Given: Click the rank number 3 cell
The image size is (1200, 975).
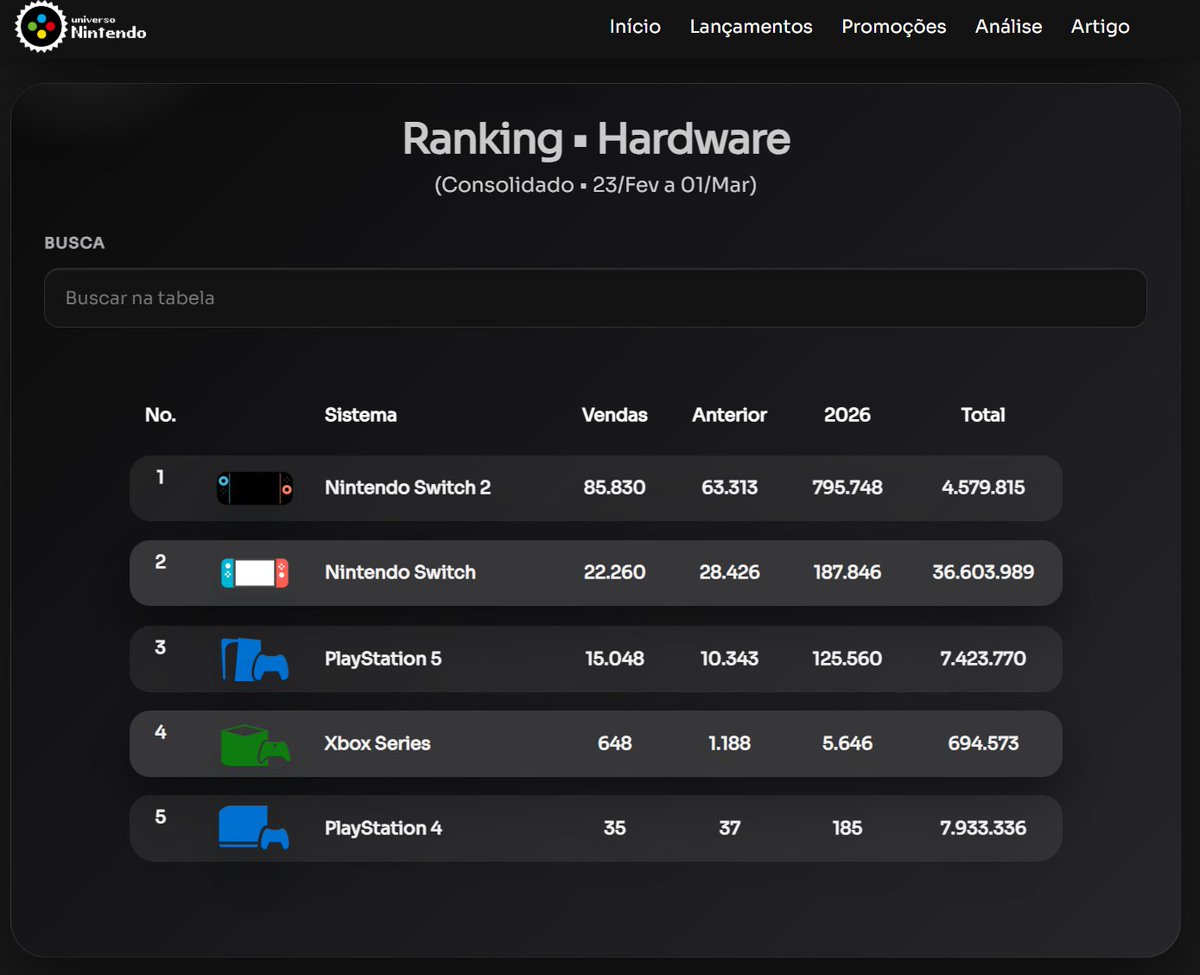Looking at the screenshot, I should click(160, 647).
